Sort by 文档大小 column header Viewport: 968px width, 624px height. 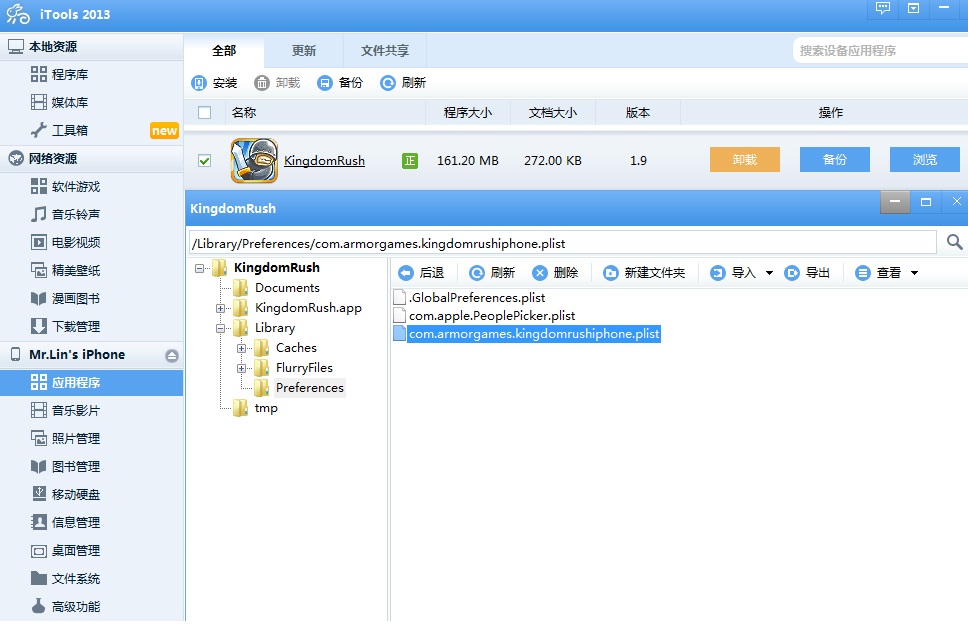click(553, 113)
